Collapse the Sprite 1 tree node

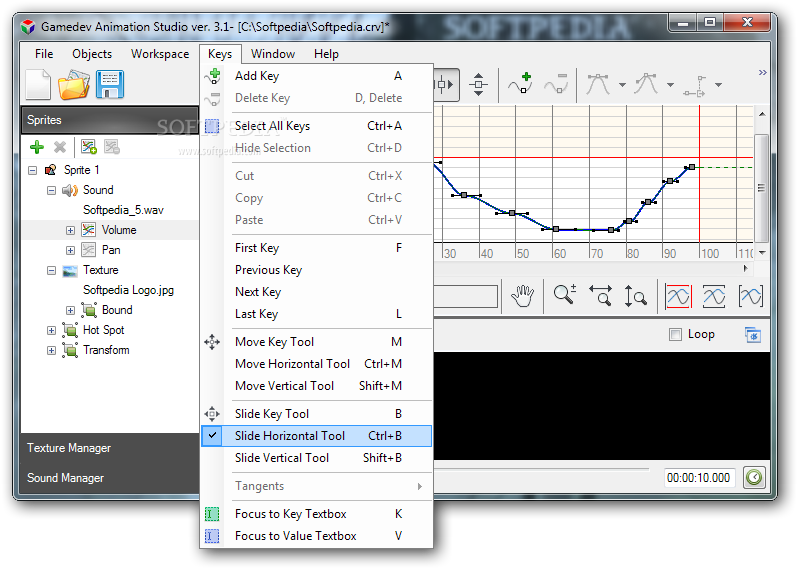[33, 170]
